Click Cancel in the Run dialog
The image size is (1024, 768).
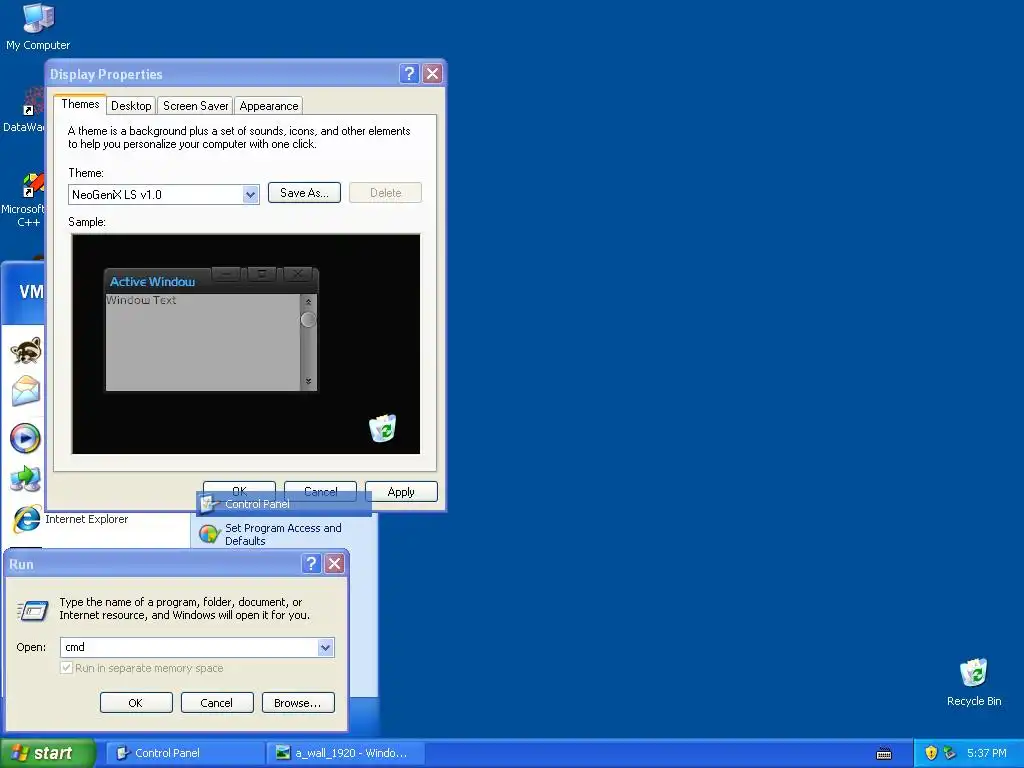[217, 703]
